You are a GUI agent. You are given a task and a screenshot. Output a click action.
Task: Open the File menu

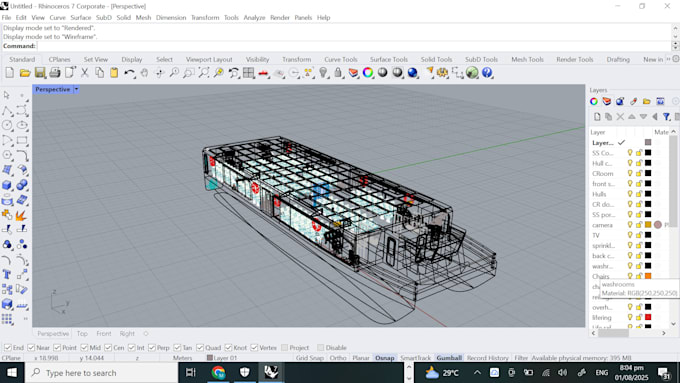click(x=6, y=17)
